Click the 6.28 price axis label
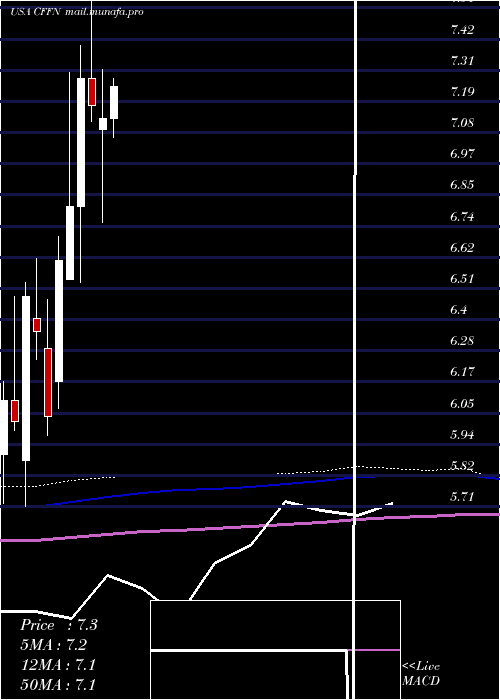 click(x=462, y=341)
